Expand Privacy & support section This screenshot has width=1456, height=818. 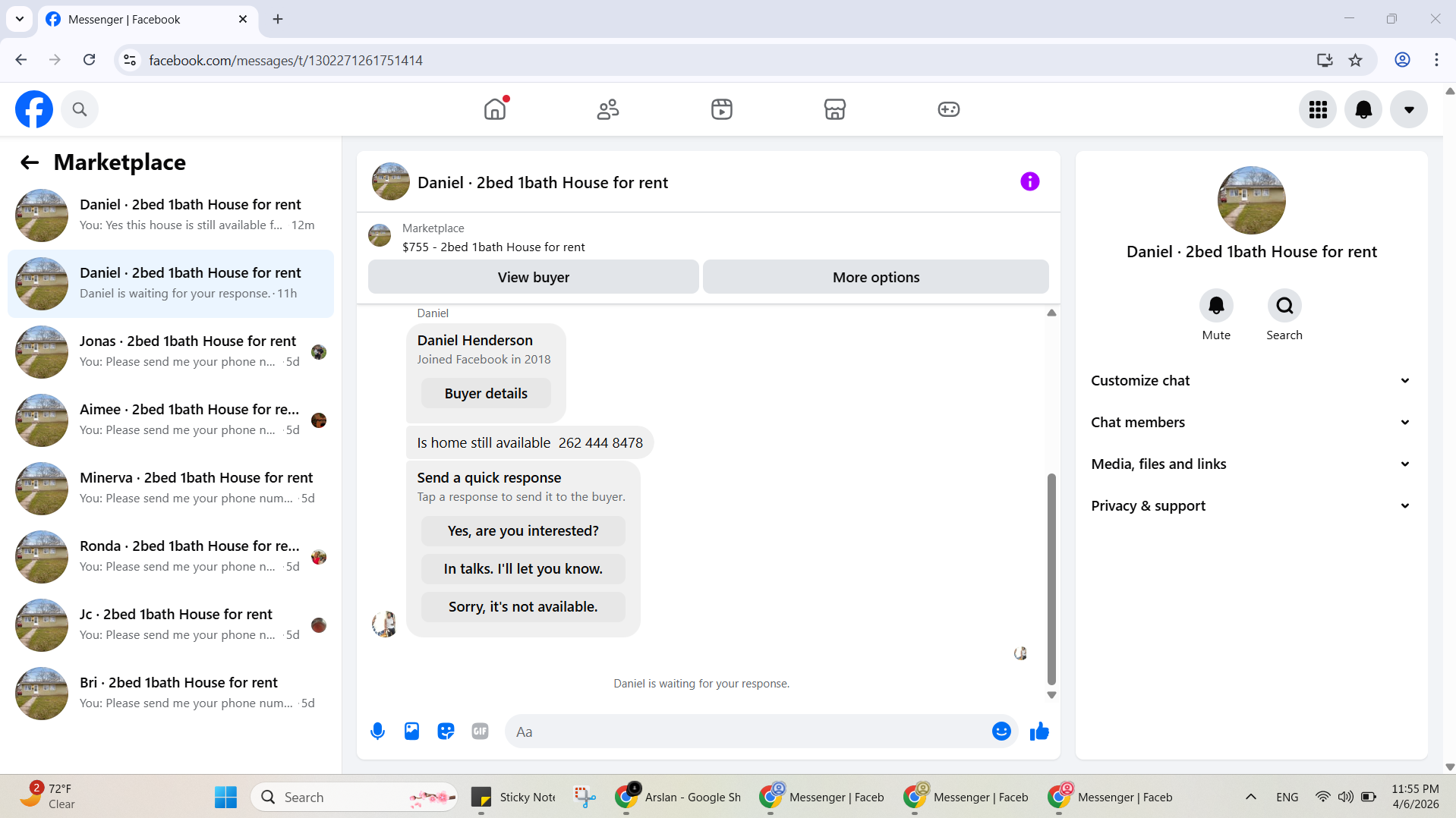point(1251,506)
